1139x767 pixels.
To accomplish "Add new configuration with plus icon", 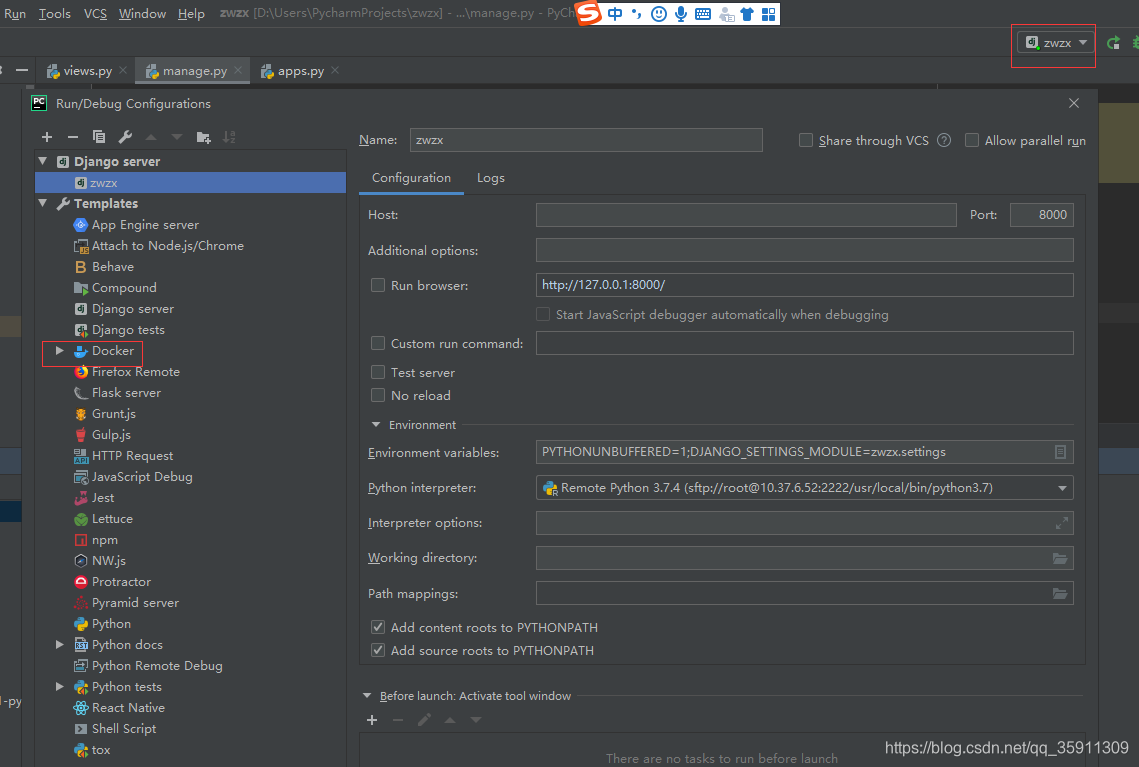I will click(x=47, y=137).
